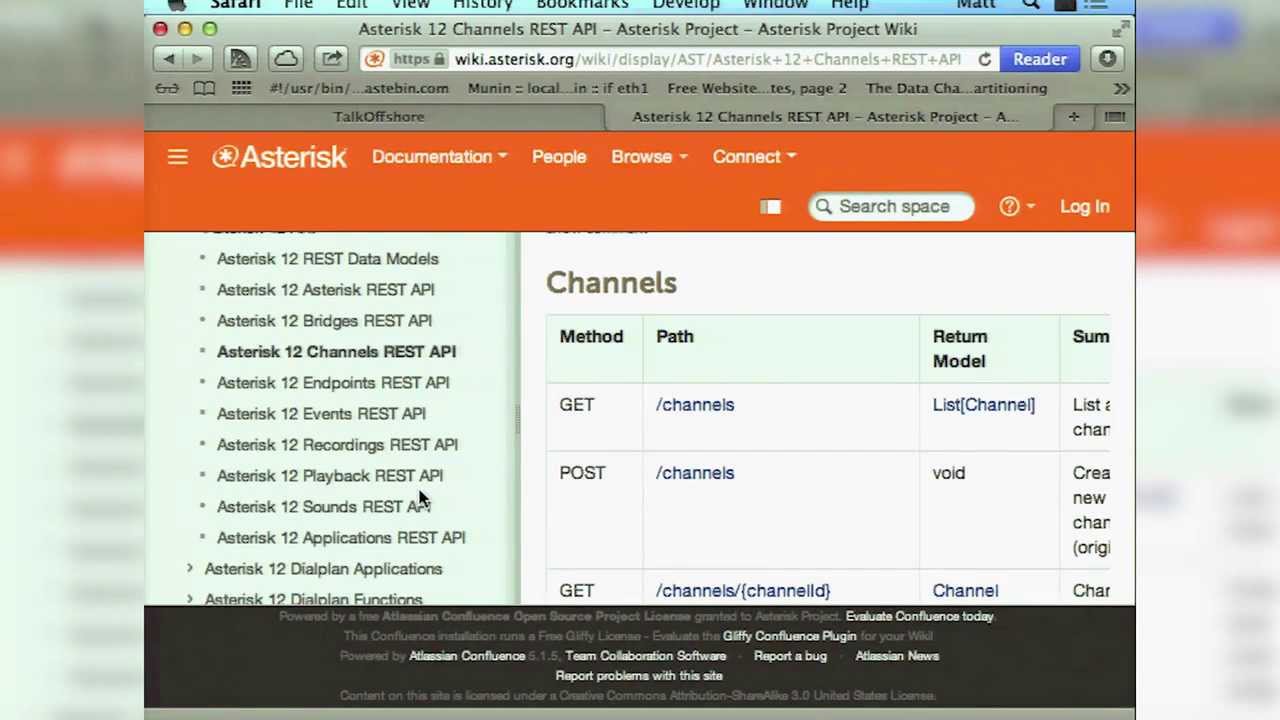Click the Team Collaboration Software footer link
This screenshot has height=720, width=1280.
tap(646, 656)
